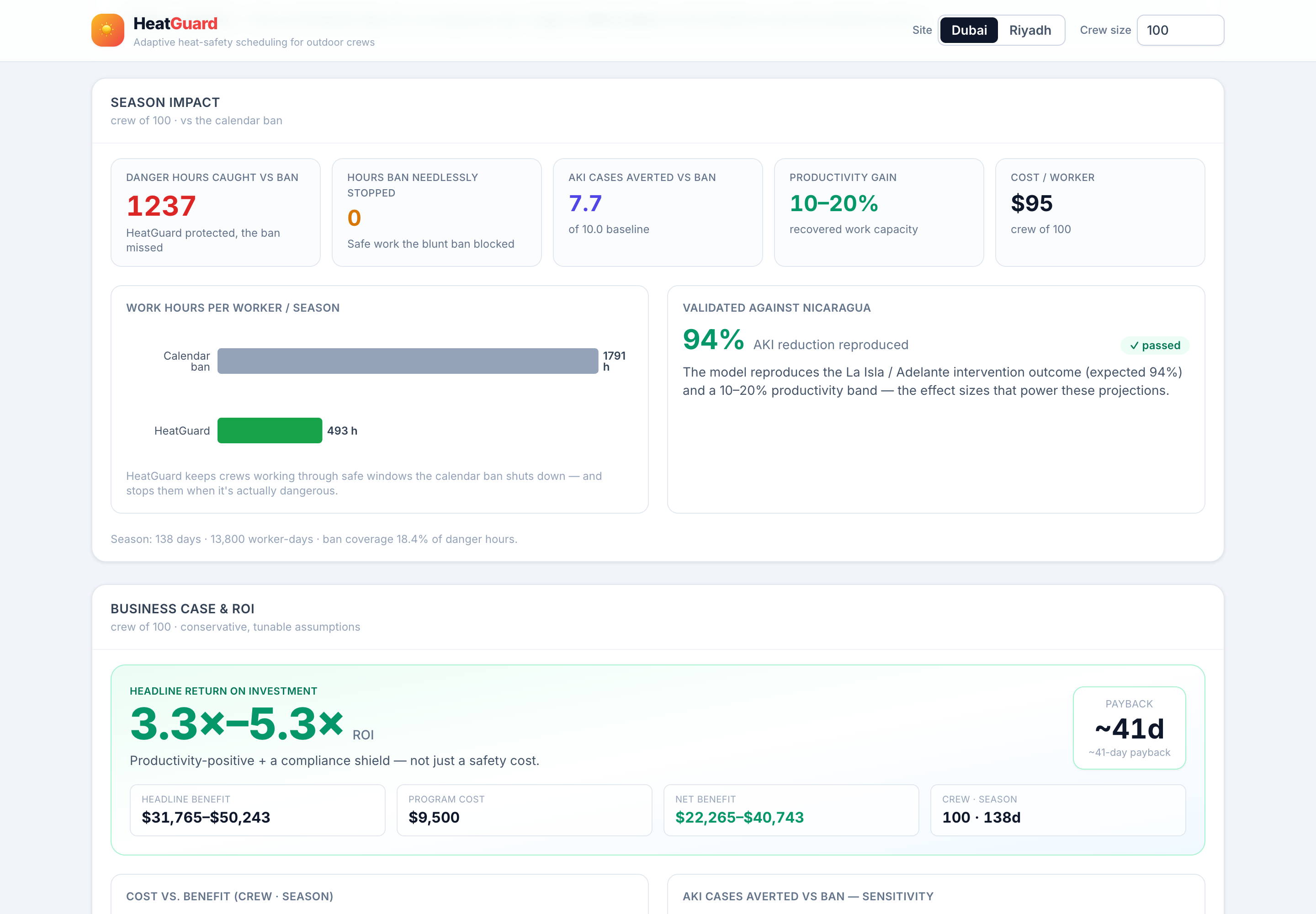Screen dimensions: 1316x914
Task: Click the Crew · Season 100 · 138d value
Action: point(982,817)
